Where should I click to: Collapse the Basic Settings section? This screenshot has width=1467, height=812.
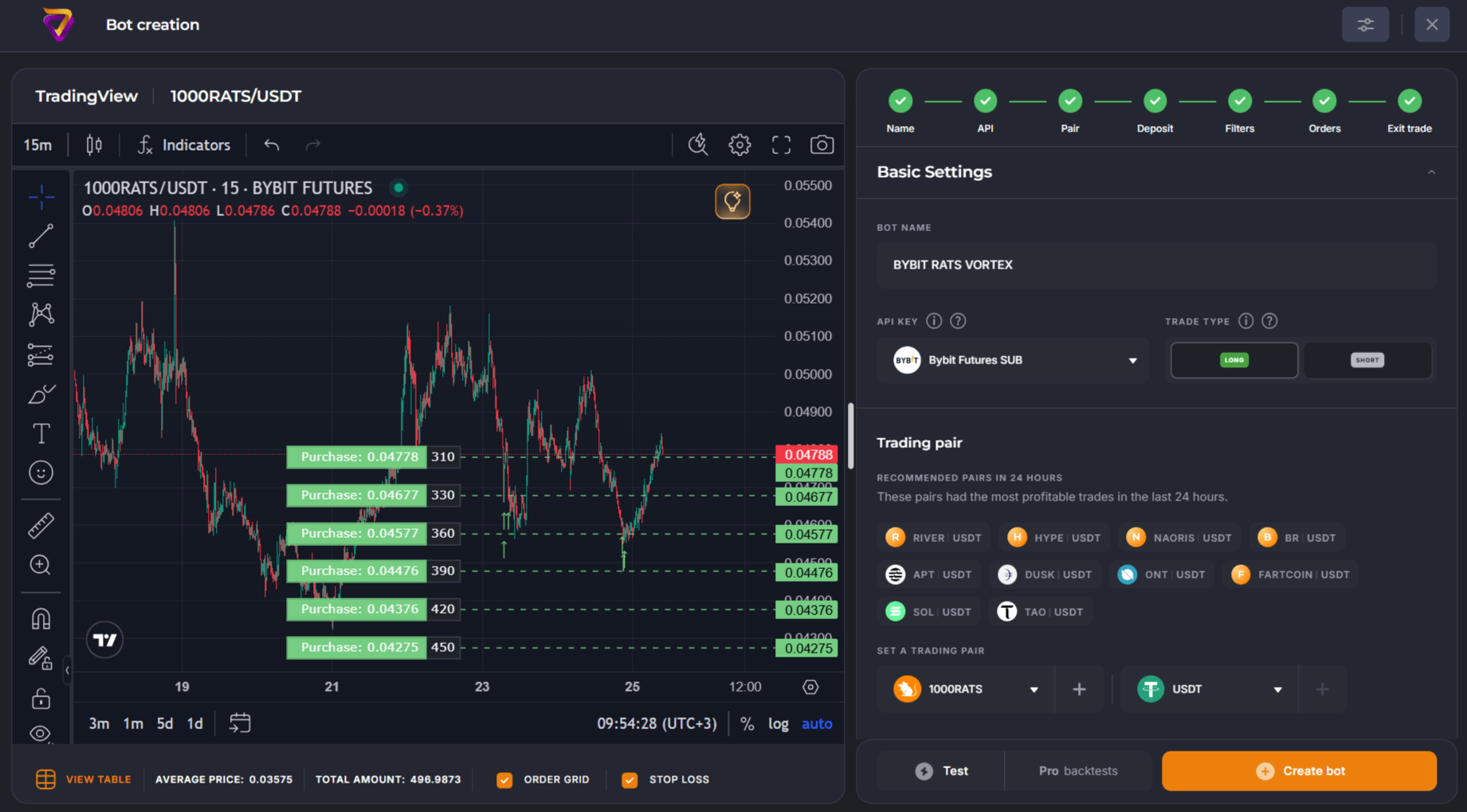[1432, 171]
